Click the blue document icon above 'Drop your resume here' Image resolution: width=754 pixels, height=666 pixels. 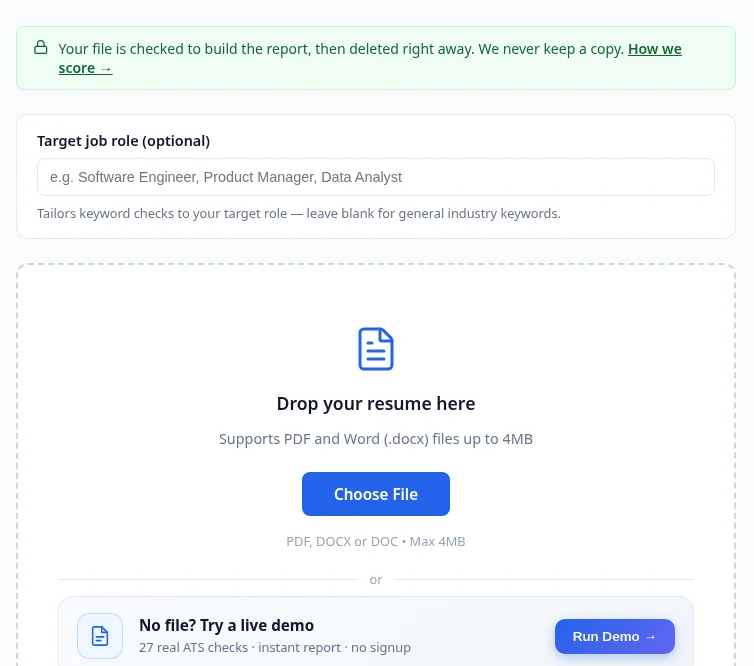point(376,349)
